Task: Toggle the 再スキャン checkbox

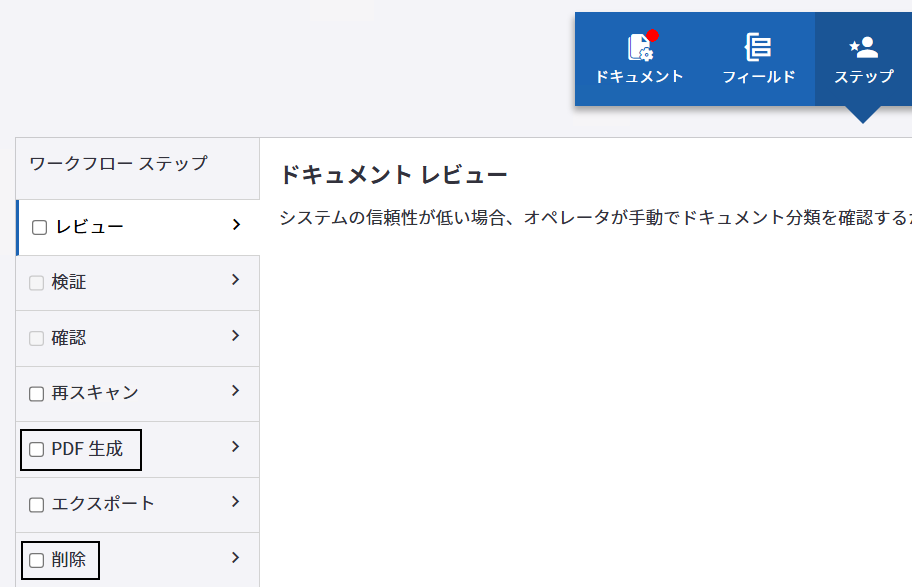Action: (37, 394)
